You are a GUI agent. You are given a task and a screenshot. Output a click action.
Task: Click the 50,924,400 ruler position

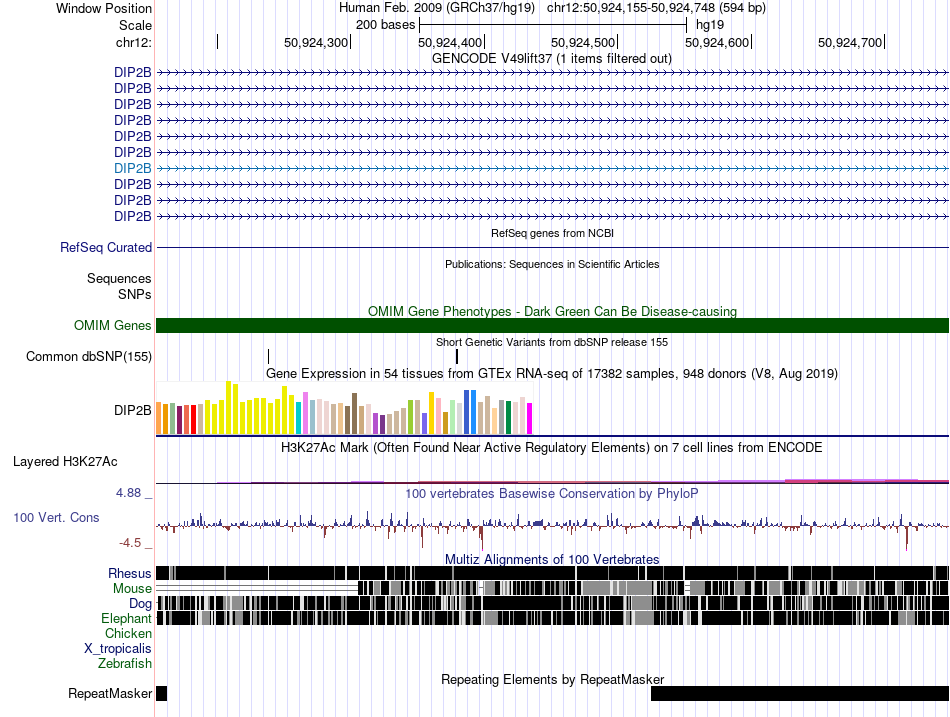(450, 42)
